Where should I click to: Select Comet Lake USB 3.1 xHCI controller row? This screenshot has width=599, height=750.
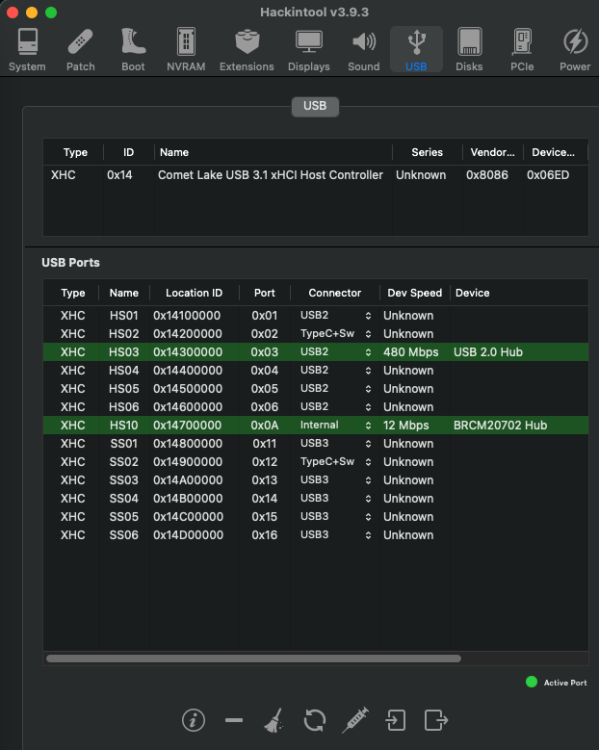point(315,175)
